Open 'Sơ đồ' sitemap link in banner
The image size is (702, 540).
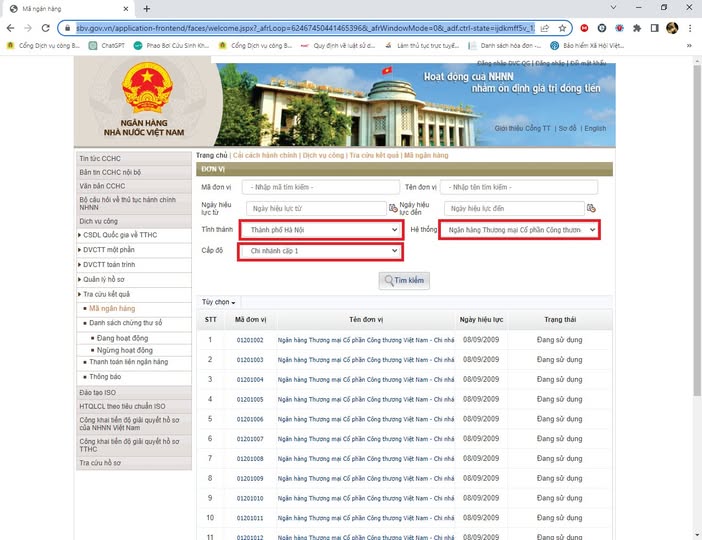pyautogui.click(x=567, y=129)
